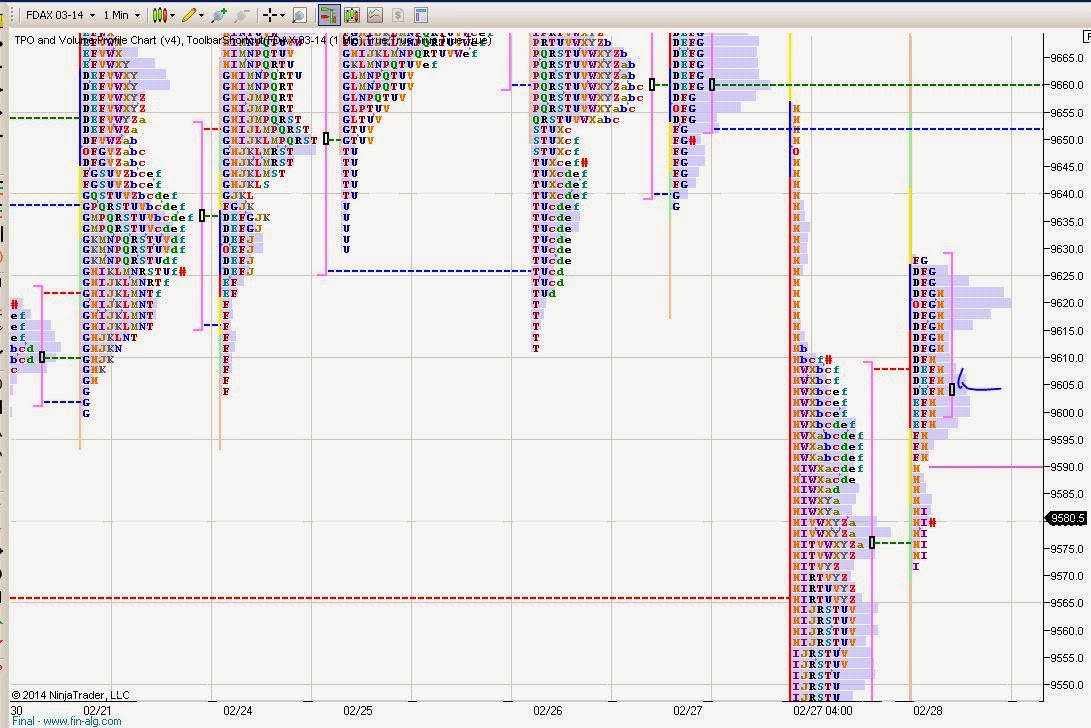The width and height of the screenshot is (1091, 728).
Task: Click the 9630.0 price axis label
Action: pyautogui.click(x=1067, y=248)
